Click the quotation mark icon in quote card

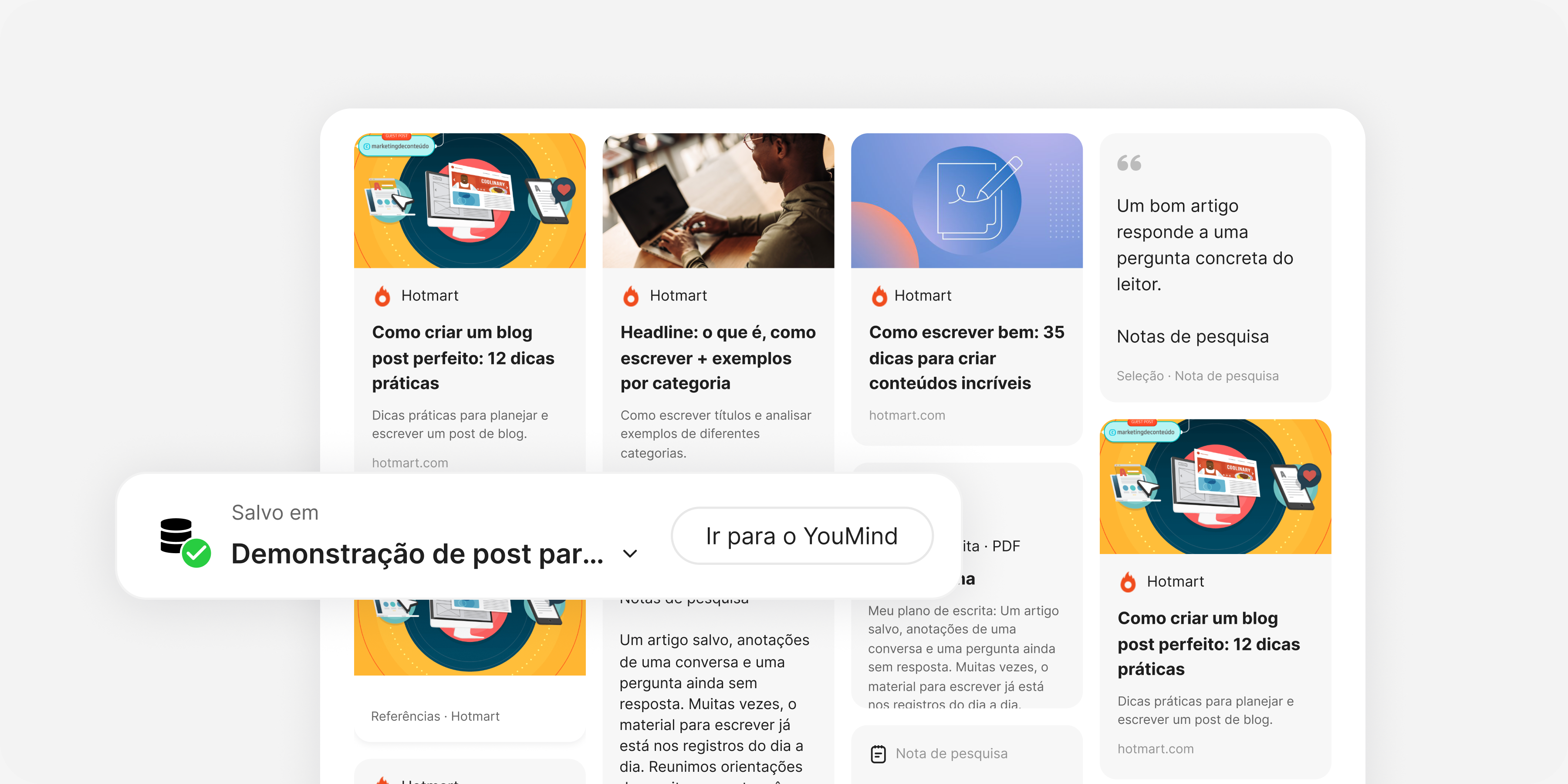click(1129, 163)
